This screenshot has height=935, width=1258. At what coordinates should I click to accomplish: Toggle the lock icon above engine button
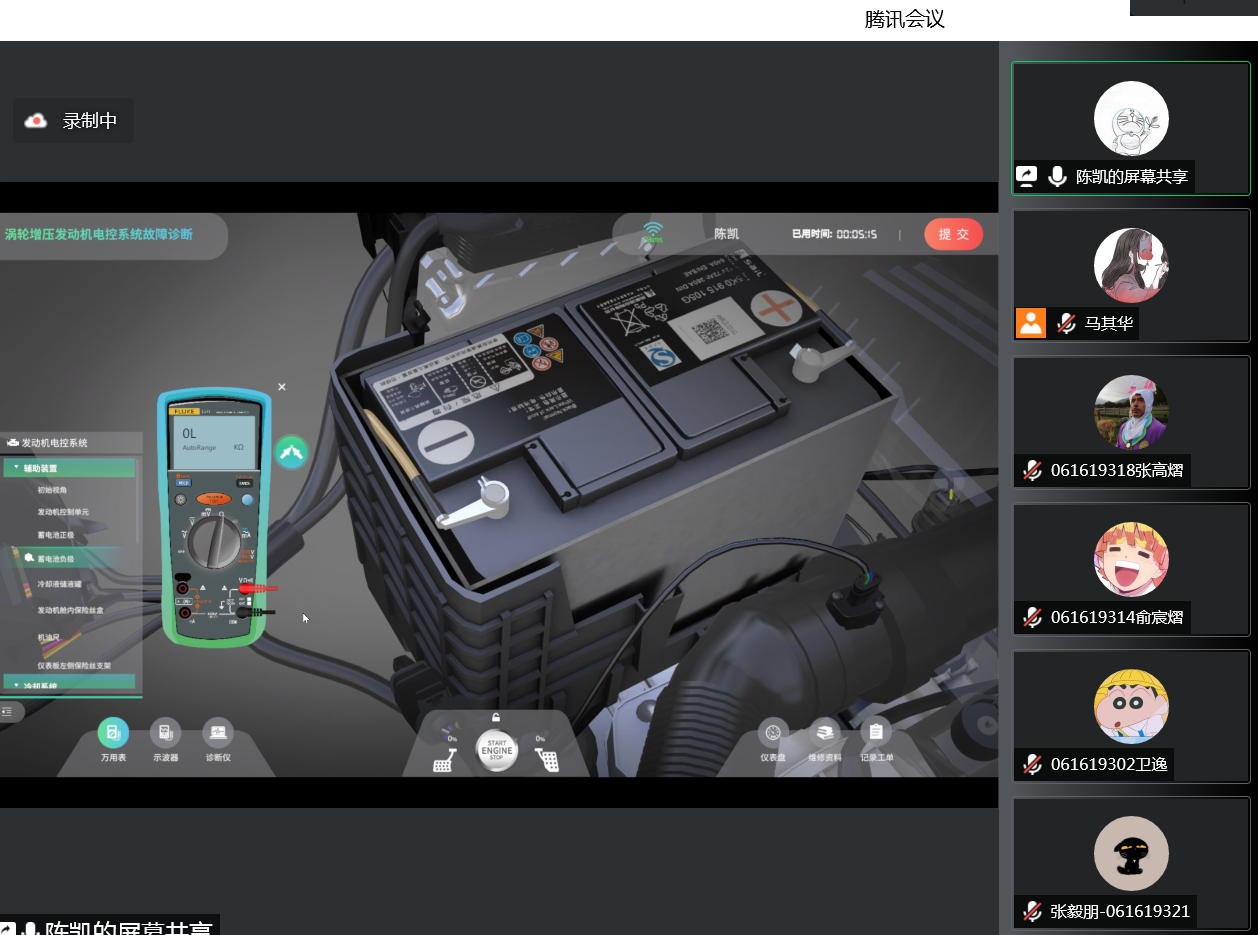(496, 717)
